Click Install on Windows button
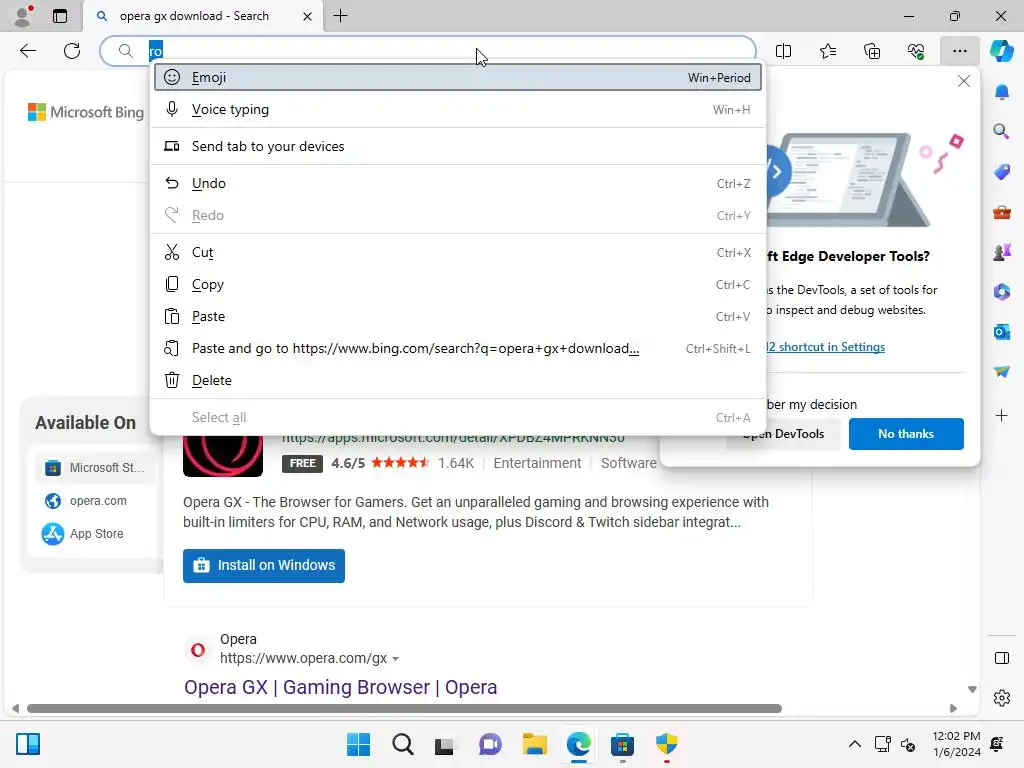 [264, 566]
